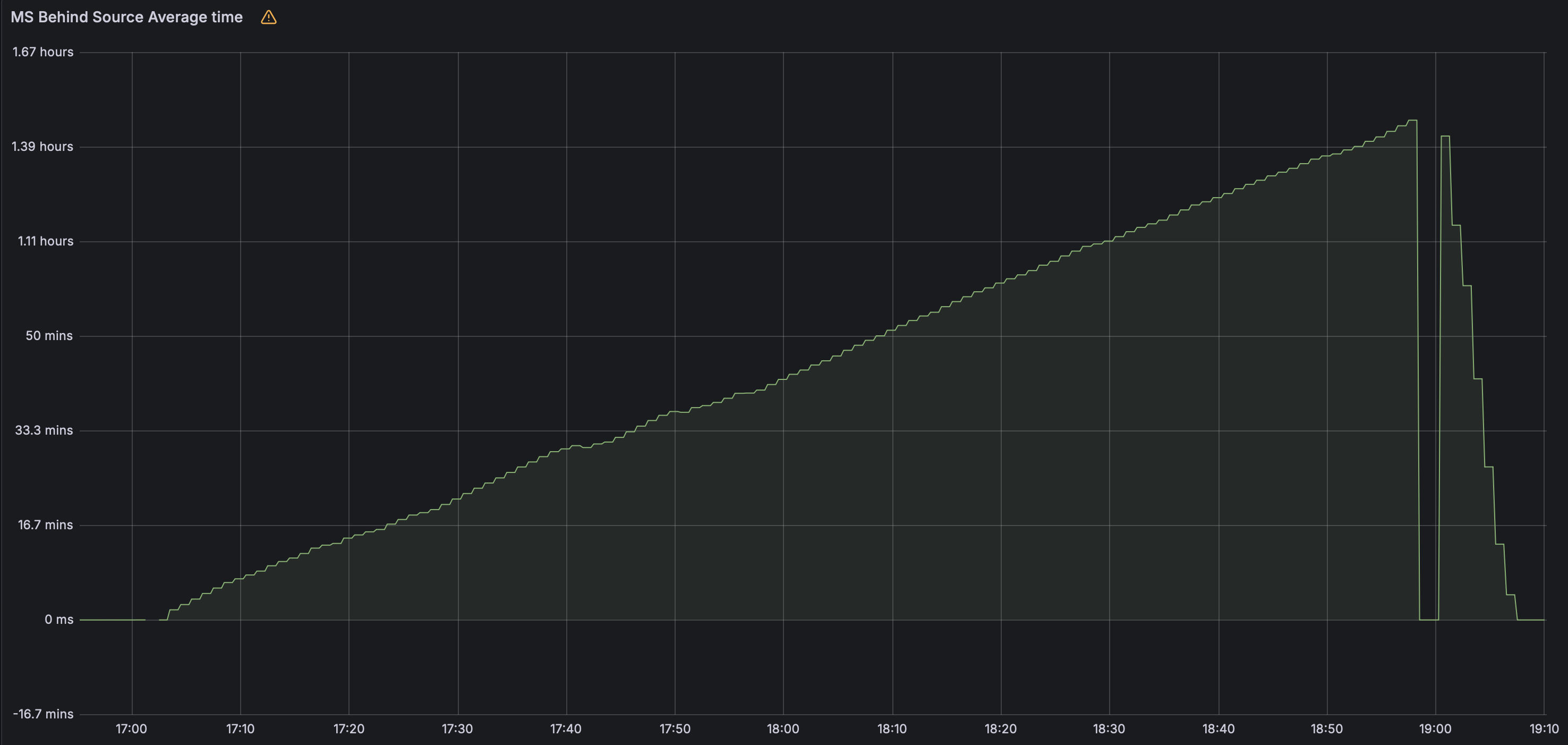Click the '18:30' time axis label
Viewport: 1568px width, 745px height.
click(x=1109, y=729)
